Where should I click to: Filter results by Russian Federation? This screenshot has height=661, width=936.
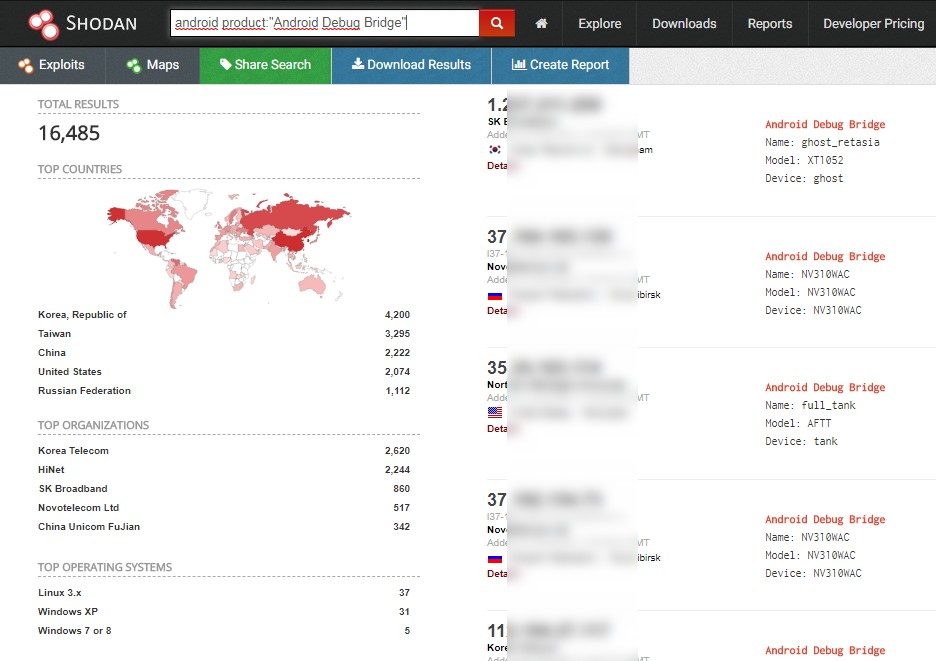pyautogui.click(x=84, y=391)
